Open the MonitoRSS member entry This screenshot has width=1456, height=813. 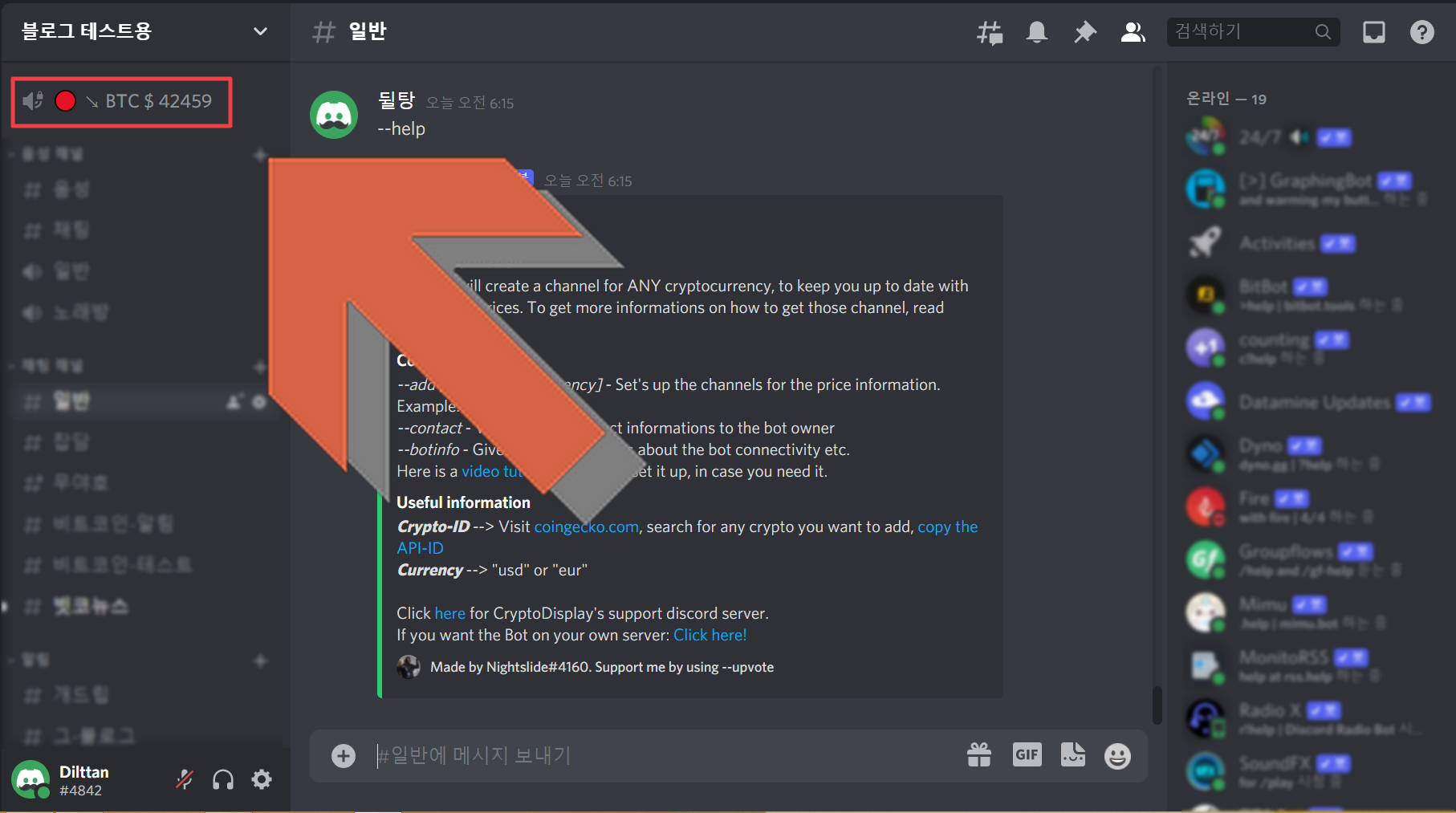point(1307,665)
